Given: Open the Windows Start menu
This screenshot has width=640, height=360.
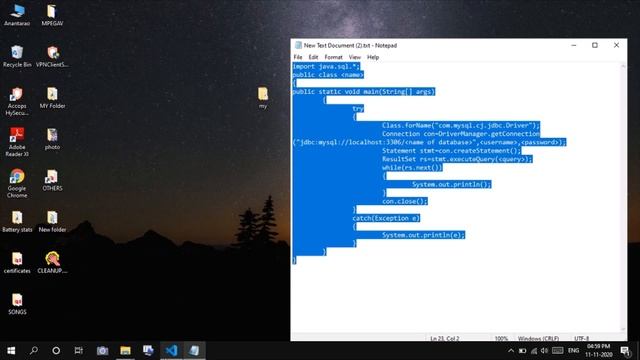Looking at the screenshot, I should tap(11, 351).
